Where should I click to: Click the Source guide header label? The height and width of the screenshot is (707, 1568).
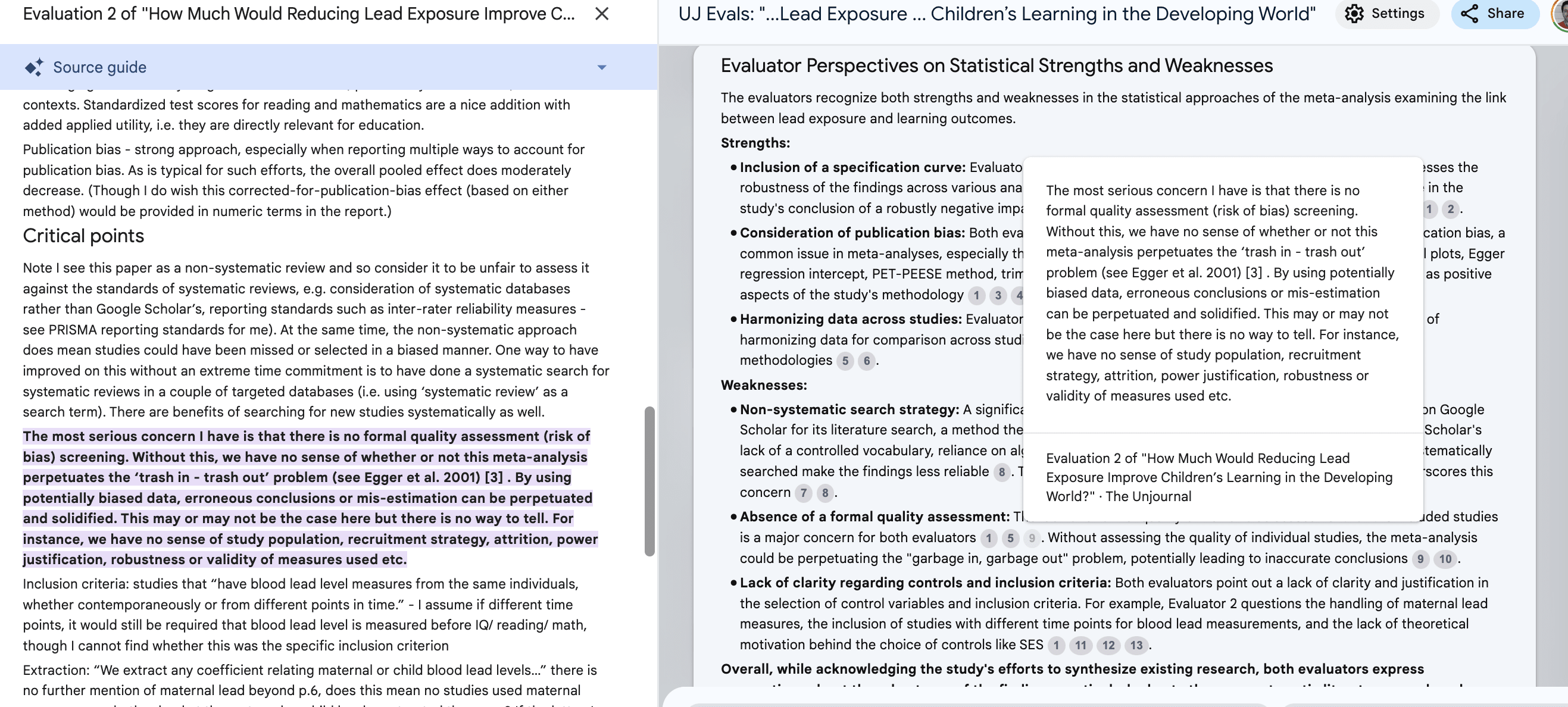coord(100,67)
